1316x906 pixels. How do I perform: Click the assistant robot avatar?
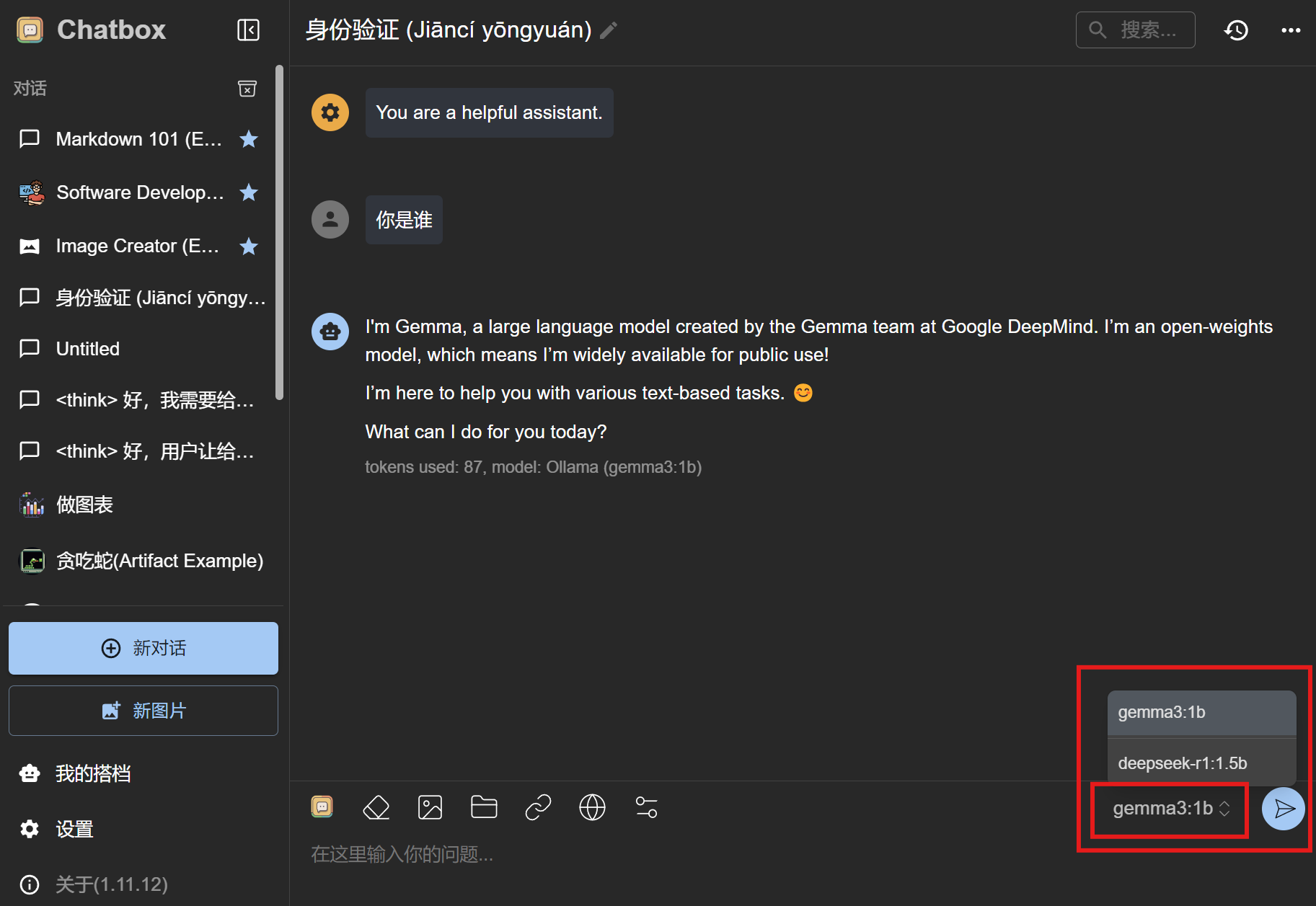click(330, 332)
